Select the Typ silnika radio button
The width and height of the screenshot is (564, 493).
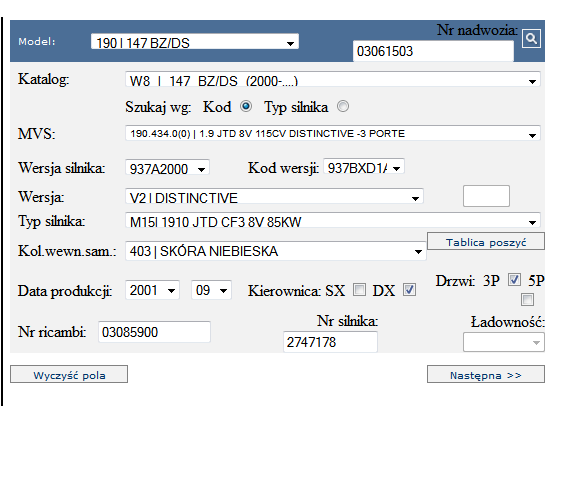(343, 106)
